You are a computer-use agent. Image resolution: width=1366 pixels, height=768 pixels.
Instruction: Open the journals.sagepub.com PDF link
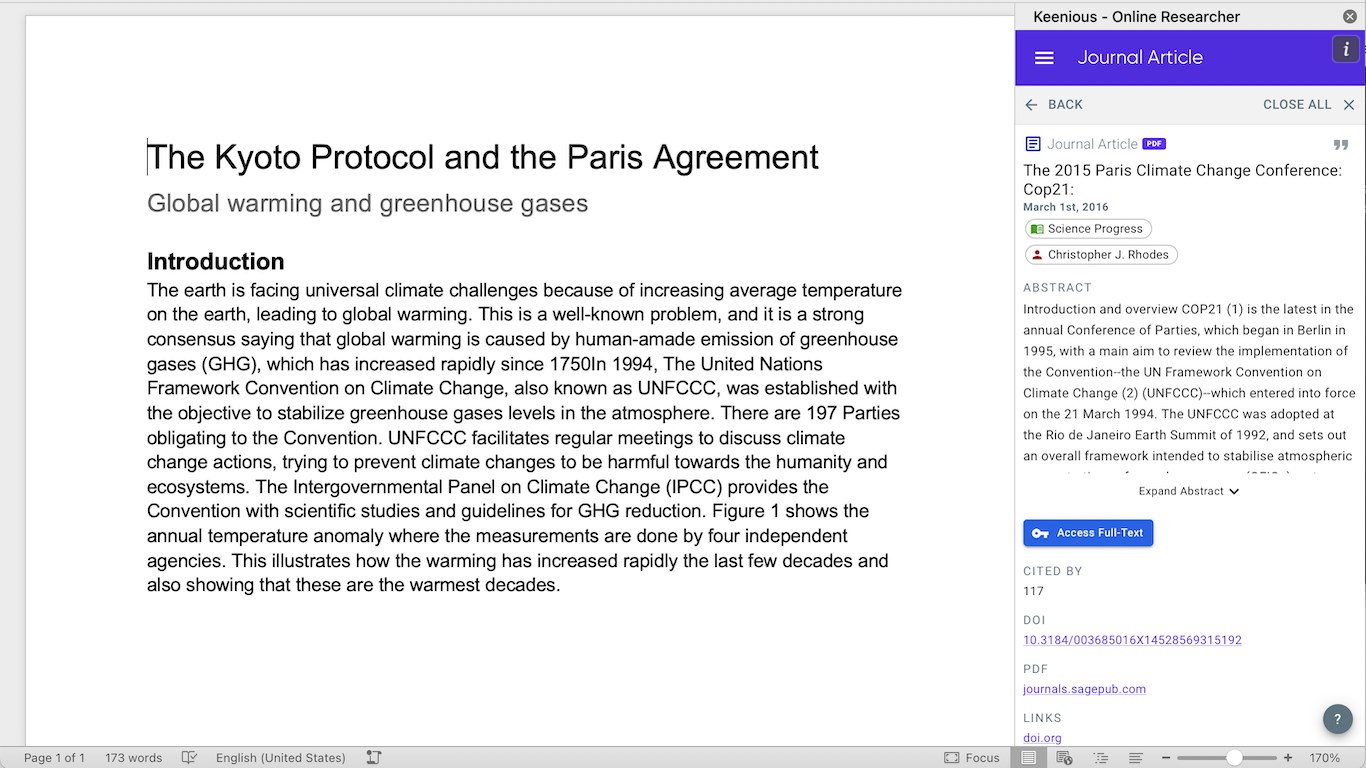[1084, 689]
